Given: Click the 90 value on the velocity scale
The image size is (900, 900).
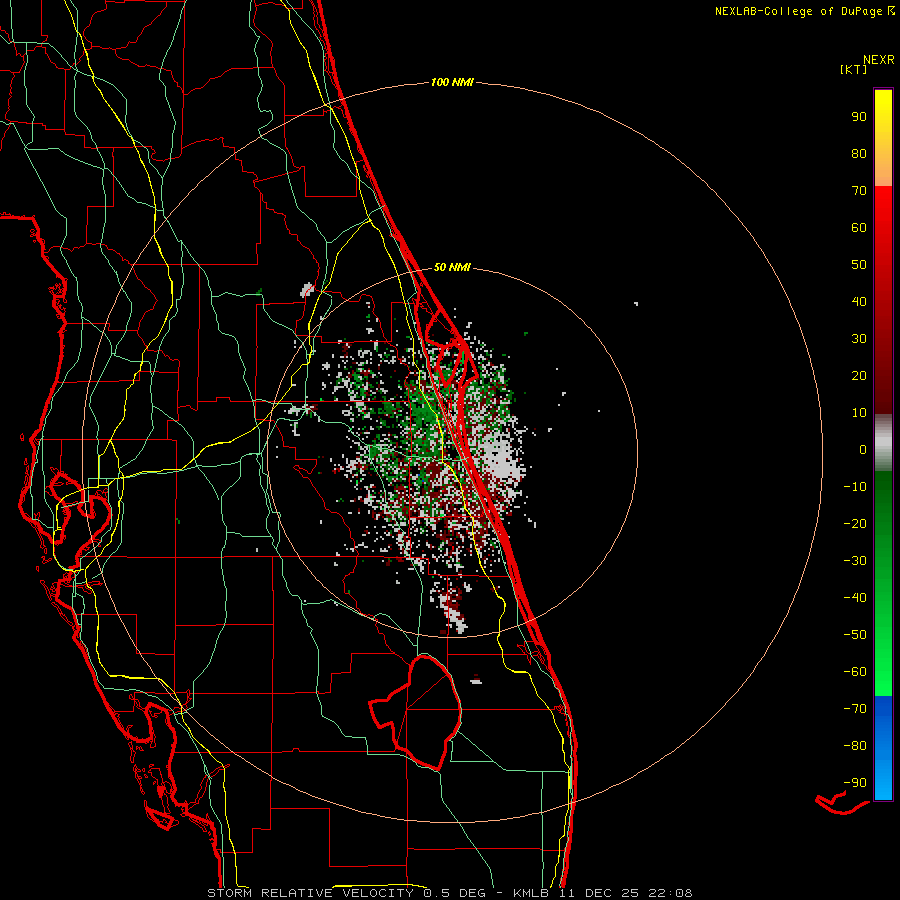Looking at the screenshot, I should click(859, 117).
